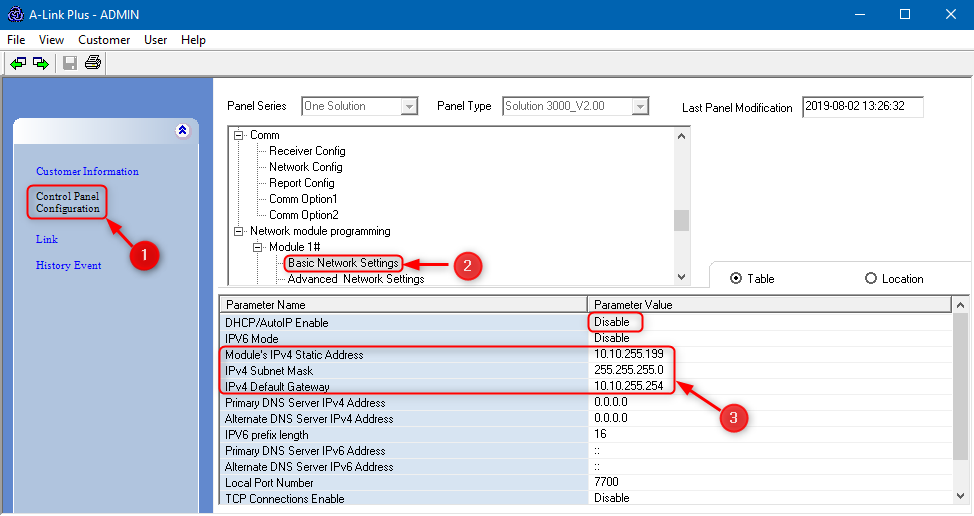Select Comm Option1 tree item
The image size is (974, 516).
(x=303, y=199)
